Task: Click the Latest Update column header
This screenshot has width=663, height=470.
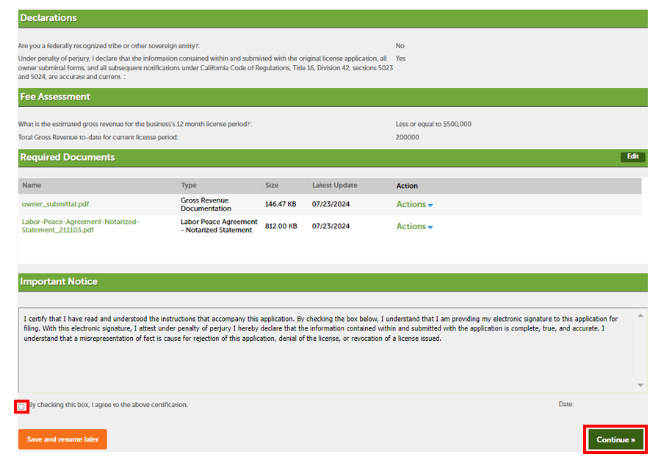Action: point(334,185)
